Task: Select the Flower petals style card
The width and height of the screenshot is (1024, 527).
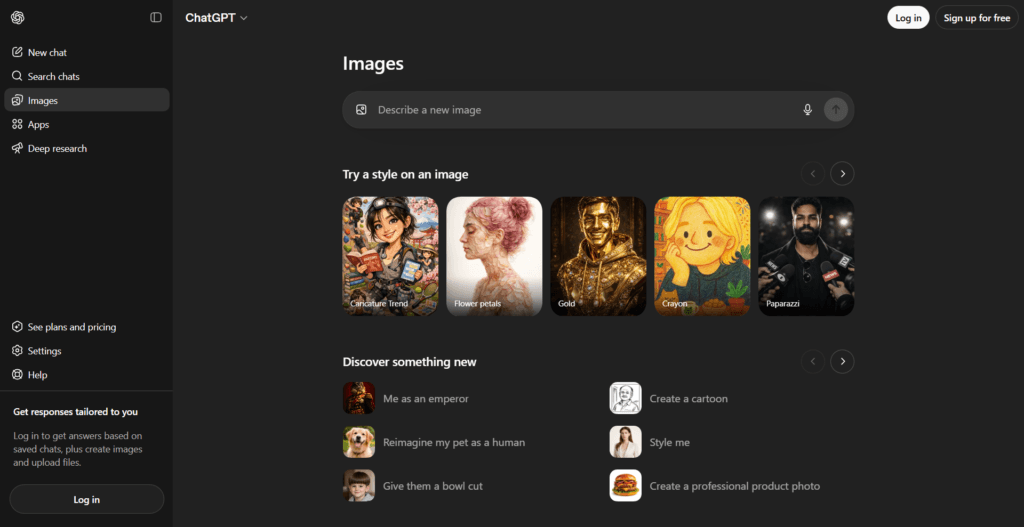Action: [494, 256]
